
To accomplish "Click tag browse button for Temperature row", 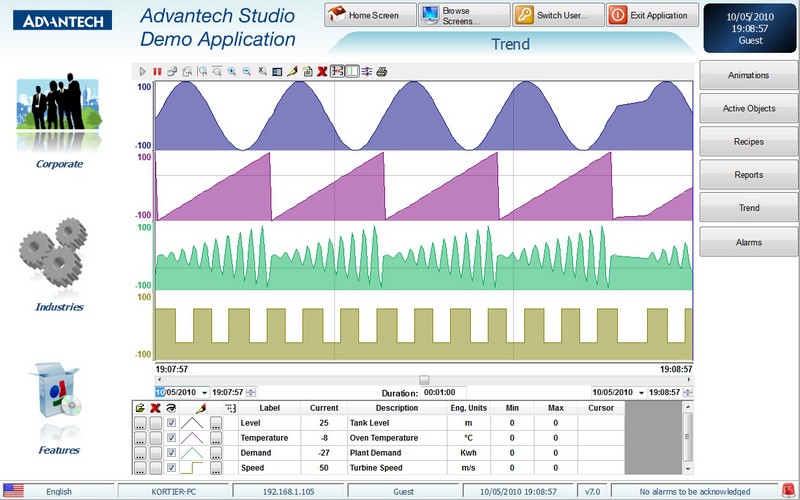I will click(x=140, y=438).
